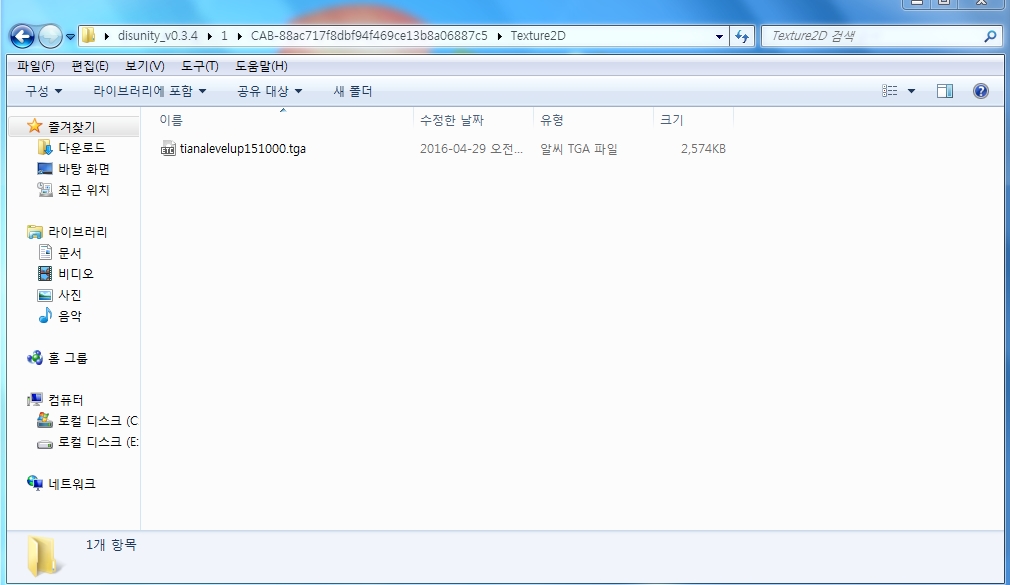Open the 비디오 library

click(76, 274)
